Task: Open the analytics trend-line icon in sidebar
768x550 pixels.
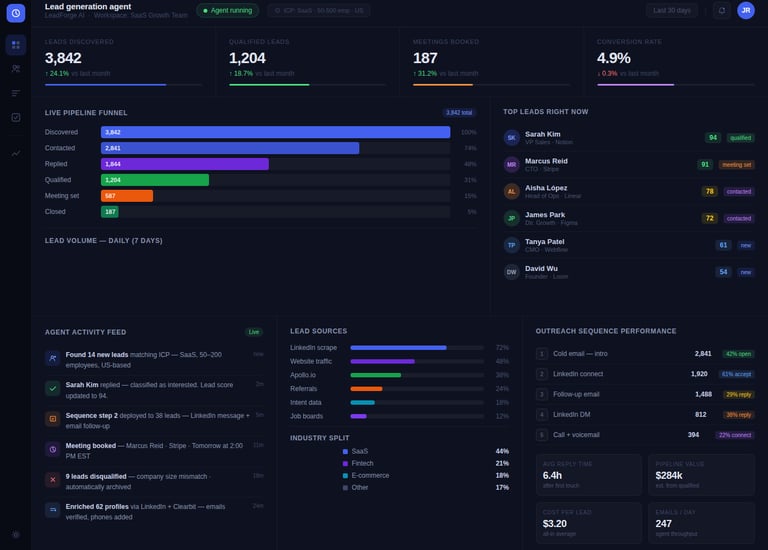Action: [x=16, y=153]
